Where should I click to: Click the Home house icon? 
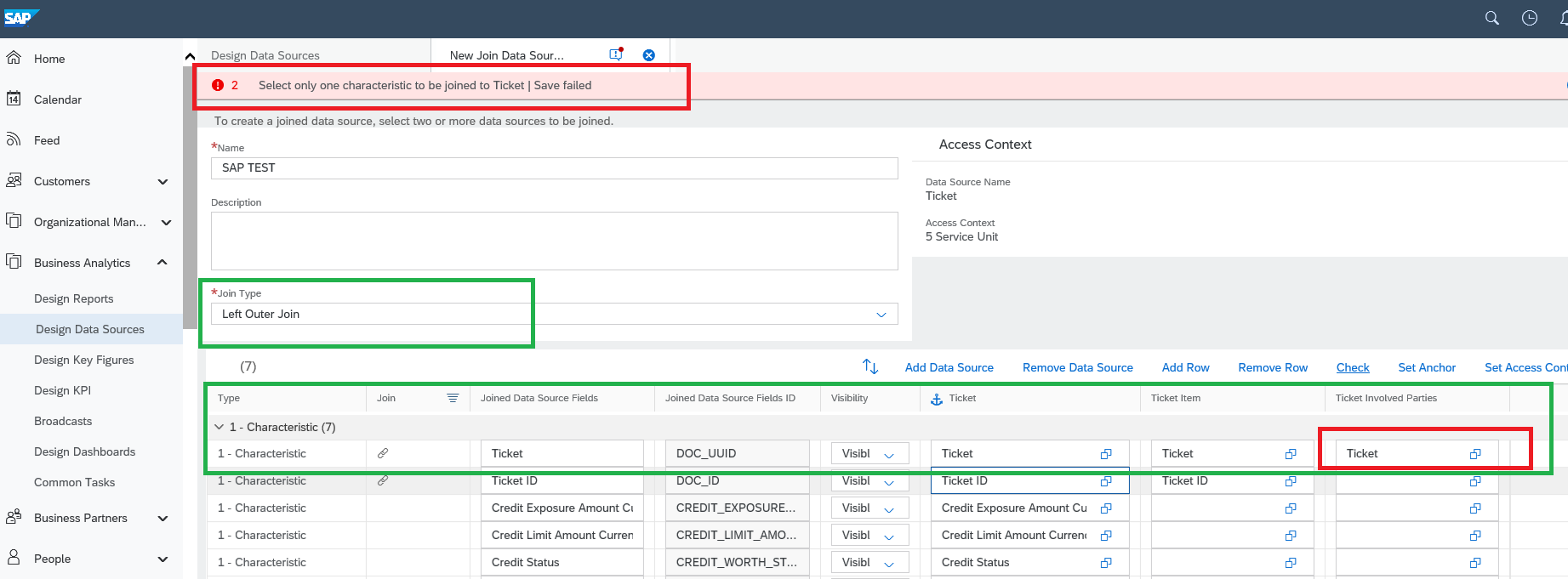(14, 58)
